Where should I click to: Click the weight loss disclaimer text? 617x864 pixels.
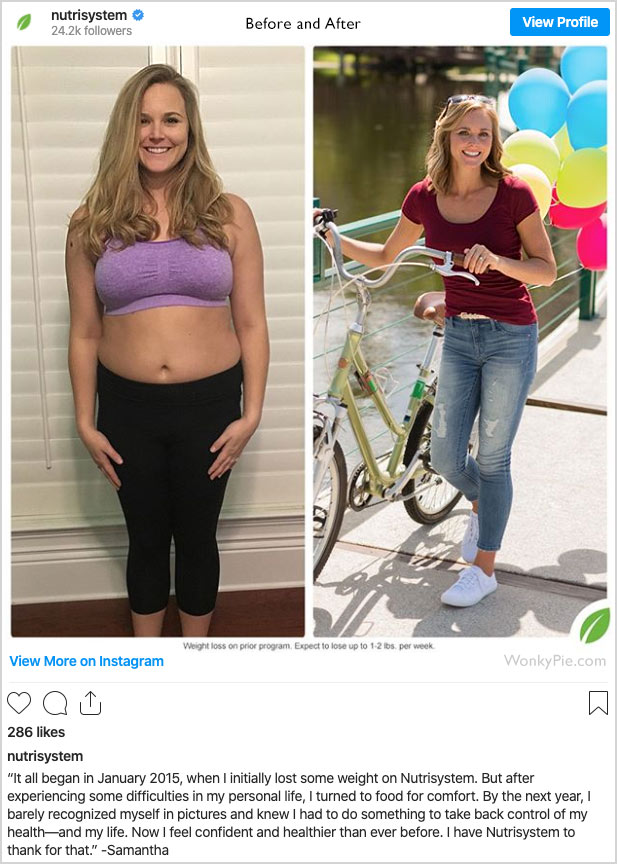click(x=308, y=646)
